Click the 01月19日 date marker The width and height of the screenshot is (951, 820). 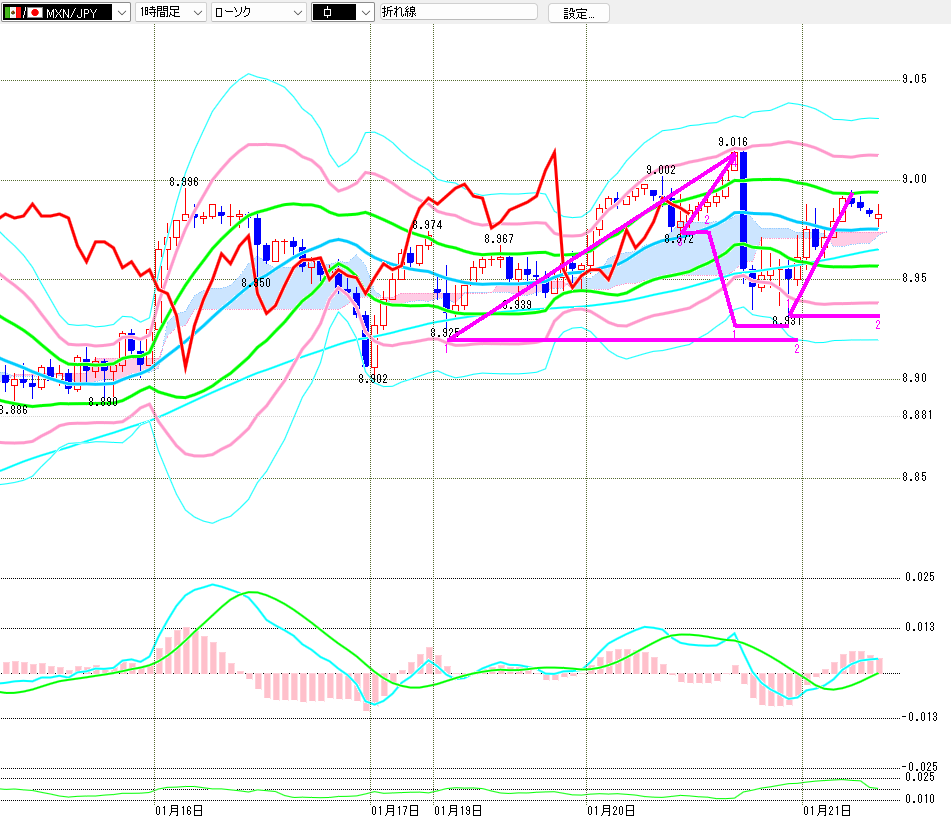tap(459, 810)
